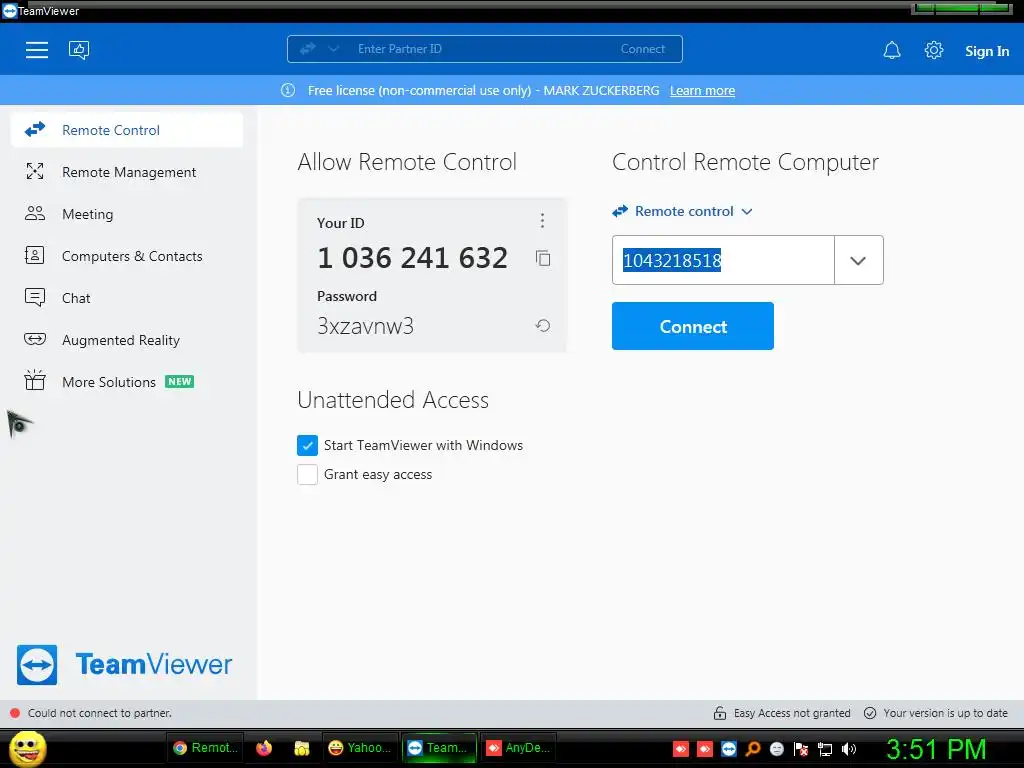Screen dimensions: 1024x768
Task: Click the Computers & Contacts address book icon
Action: [x=35, y=255]
